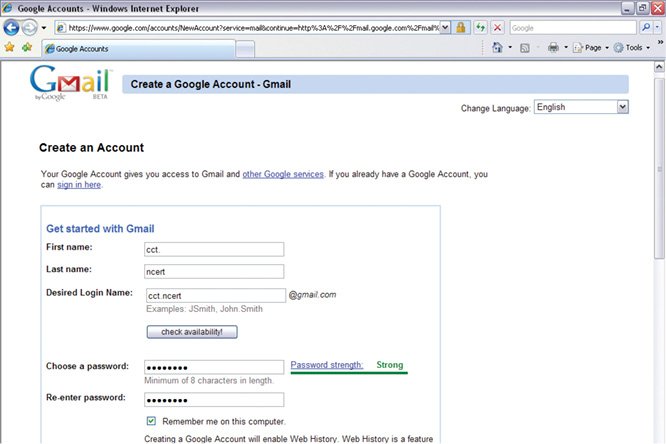
Task: Click the red Stop loading icon
Action: point(497,28)
